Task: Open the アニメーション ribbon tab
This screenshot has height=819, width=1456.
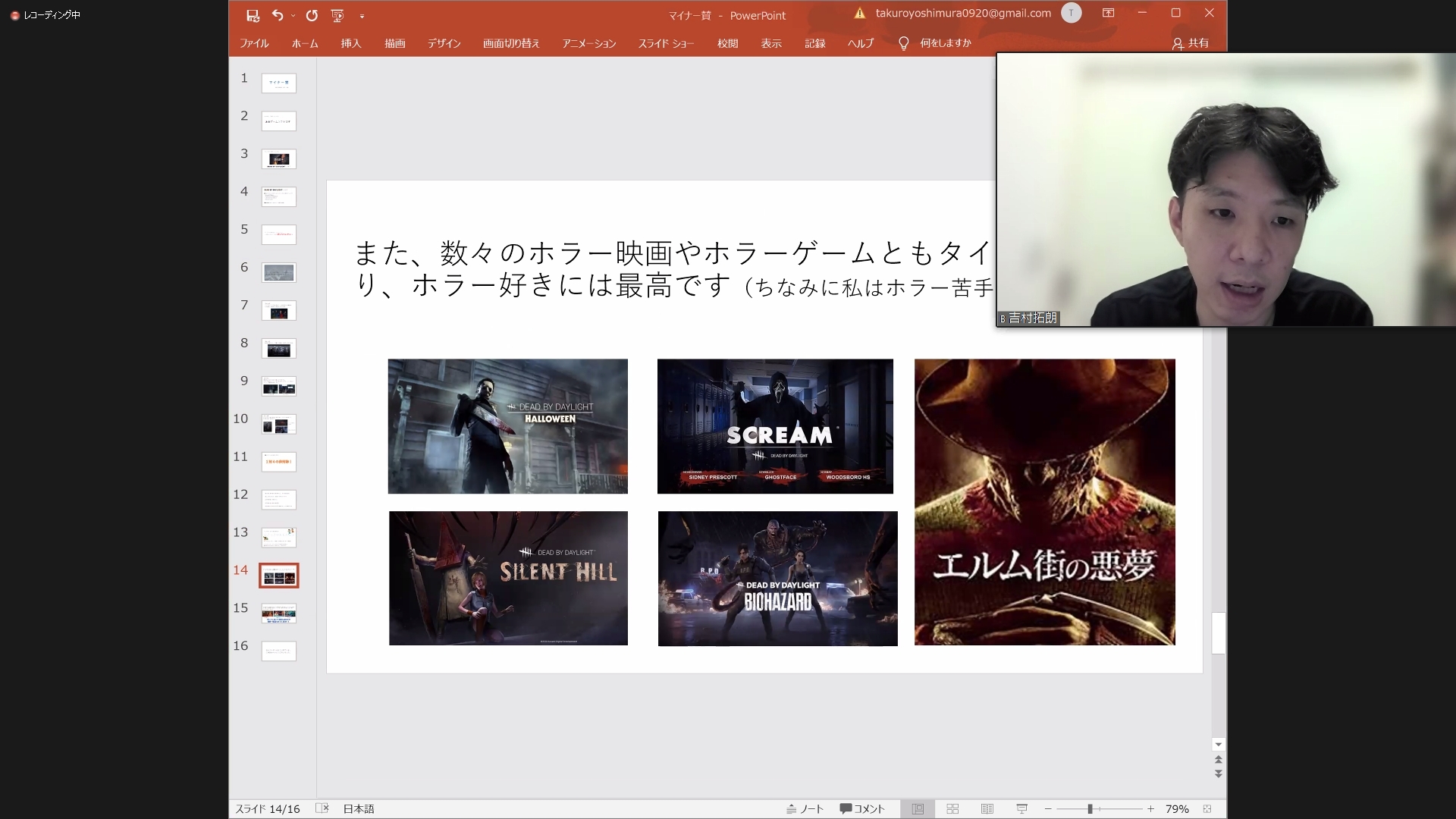Action: (589, 43)
